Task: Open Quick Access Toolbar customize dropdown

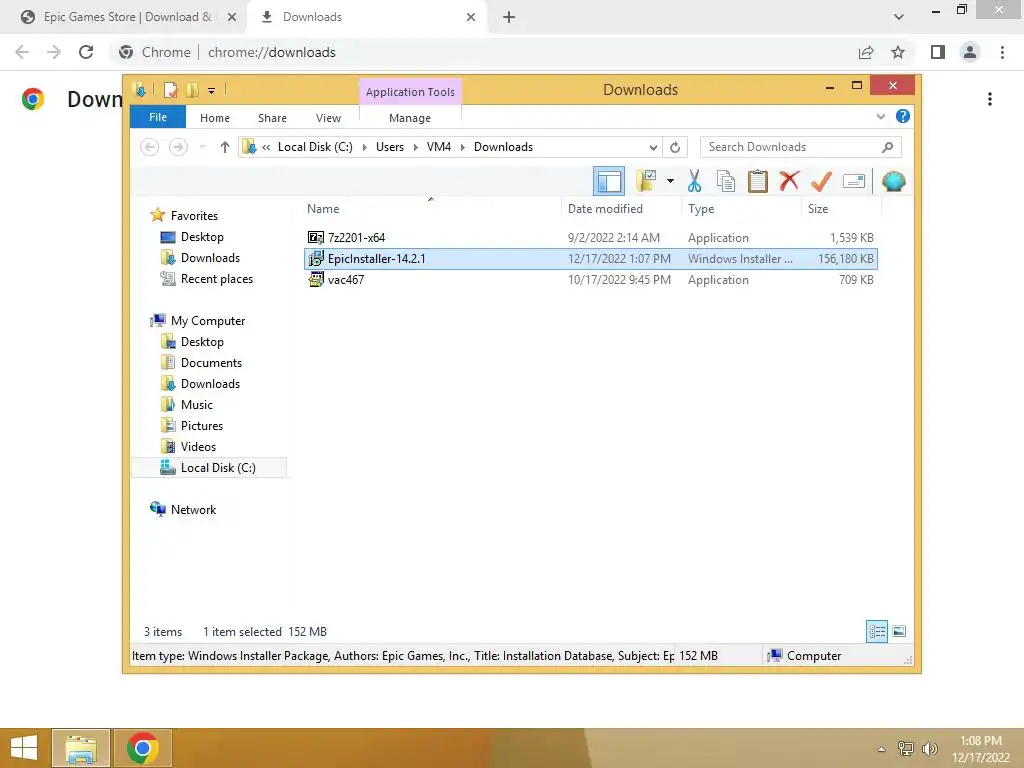Action: 212,90
